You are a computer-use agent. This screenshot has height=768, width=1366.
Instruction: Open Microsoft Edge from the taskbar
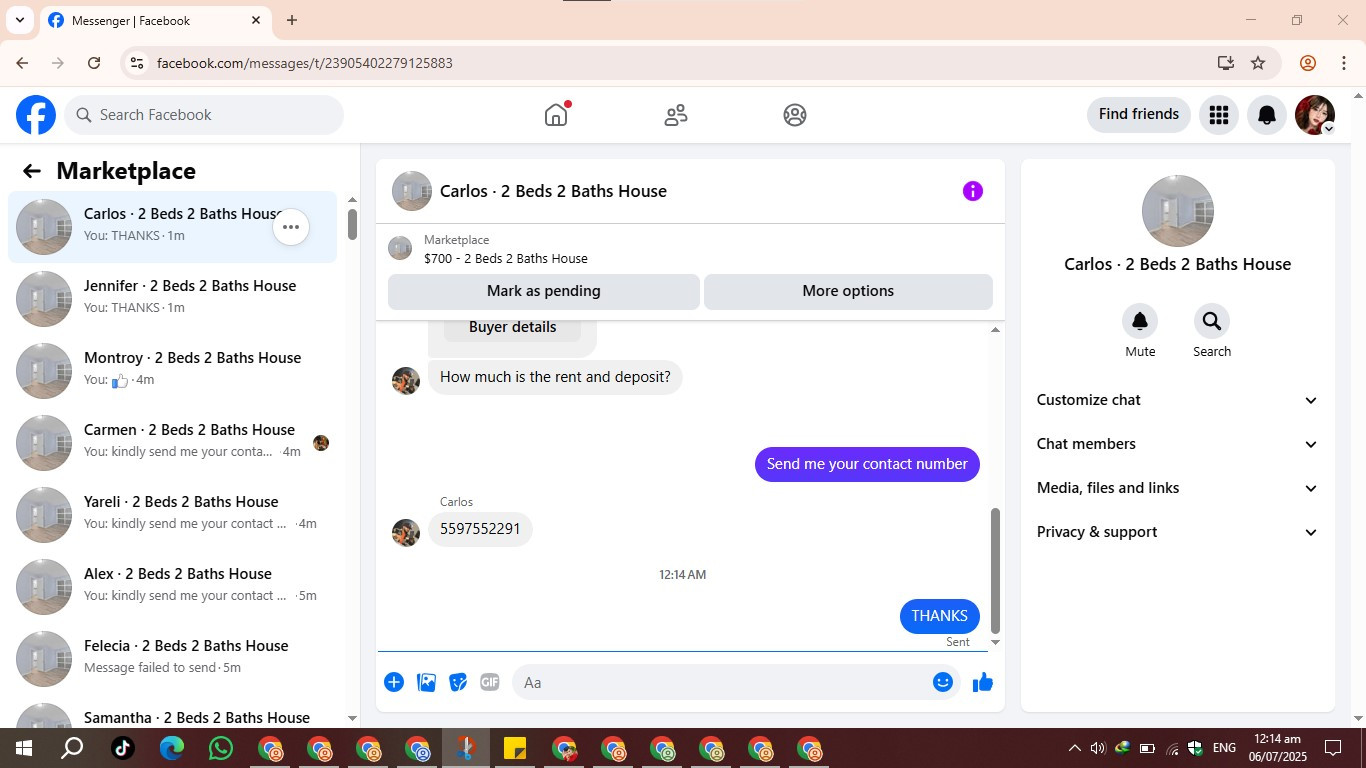pyautogui.click(x=172, y=748)
